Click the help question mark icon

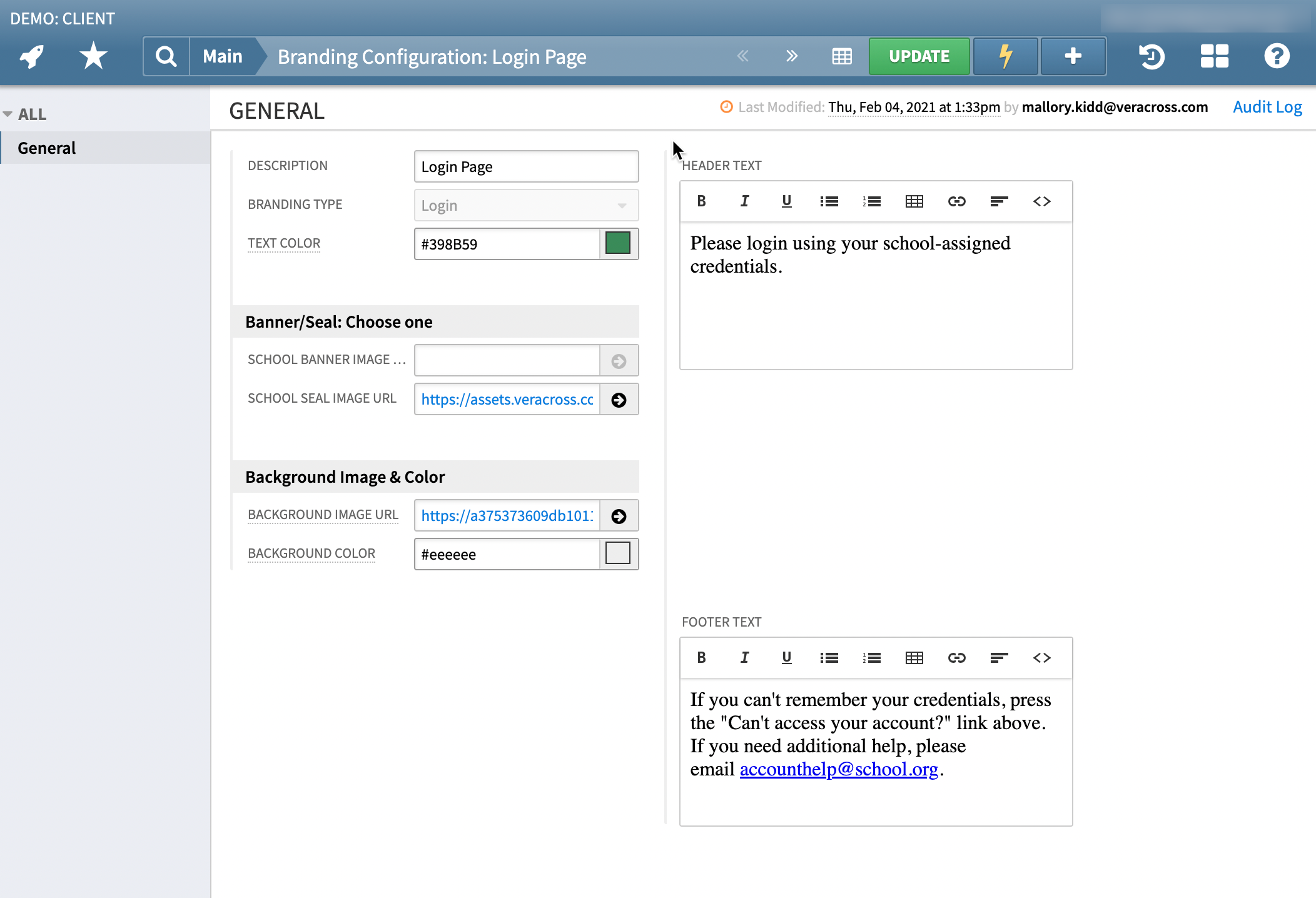click(1277, 56)
